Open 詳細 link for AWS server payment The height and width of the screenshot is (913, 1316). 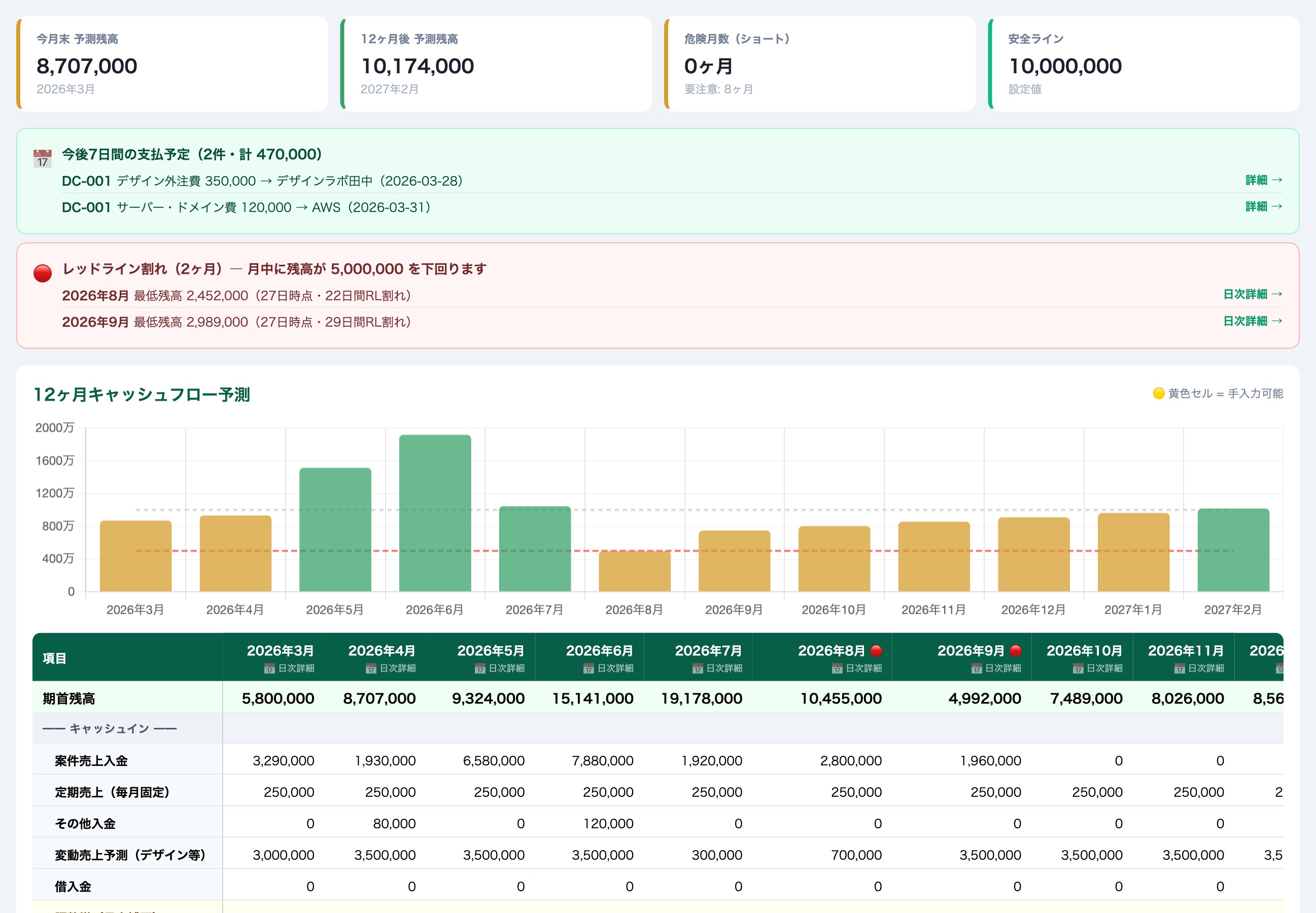pyautogui.click(x=1263, y=206)
